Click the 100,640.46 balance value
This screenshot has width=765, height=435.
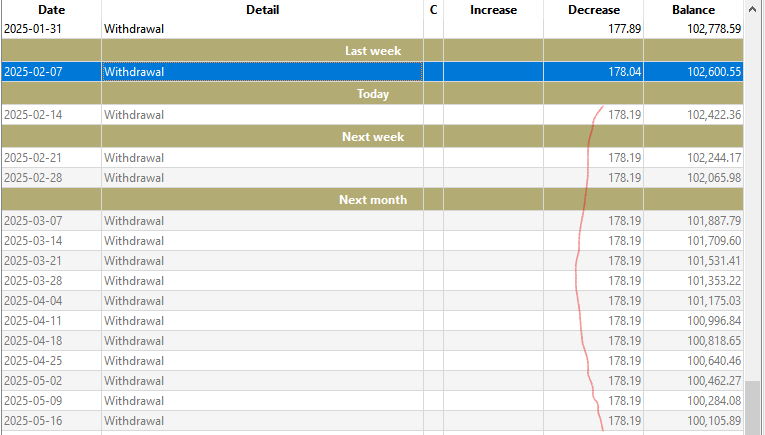tap(714, 360)
